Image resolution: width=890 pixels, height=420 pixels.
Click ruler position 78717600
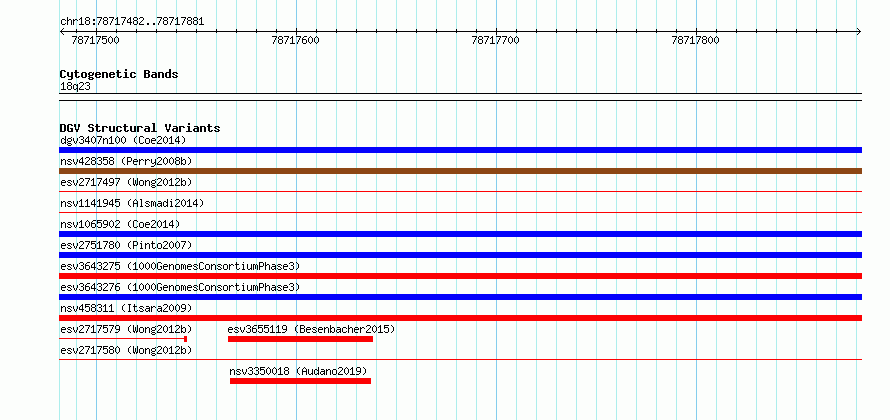pyautogui.click(x=296, y=40)
